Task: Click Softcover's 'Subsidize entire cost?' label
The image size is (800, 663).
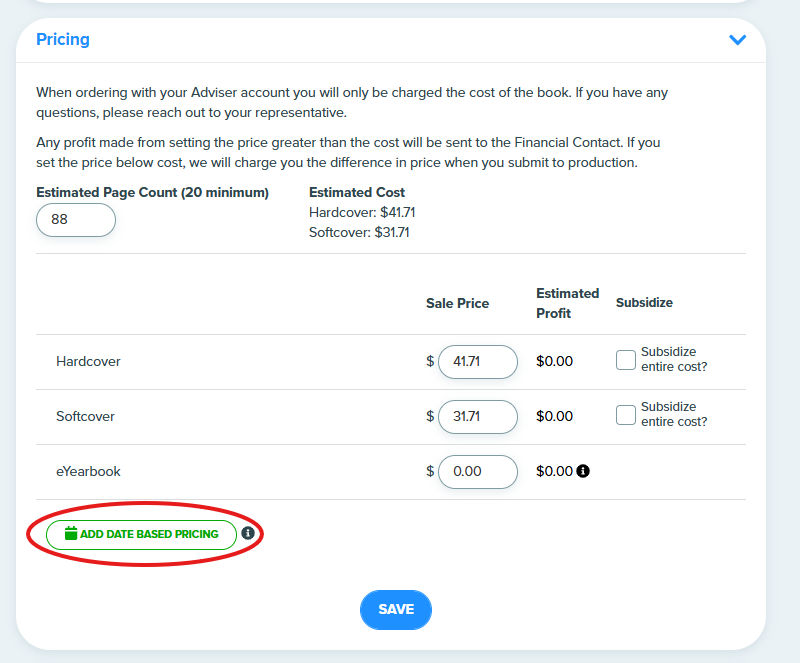Action: click(x=674, y=414)
